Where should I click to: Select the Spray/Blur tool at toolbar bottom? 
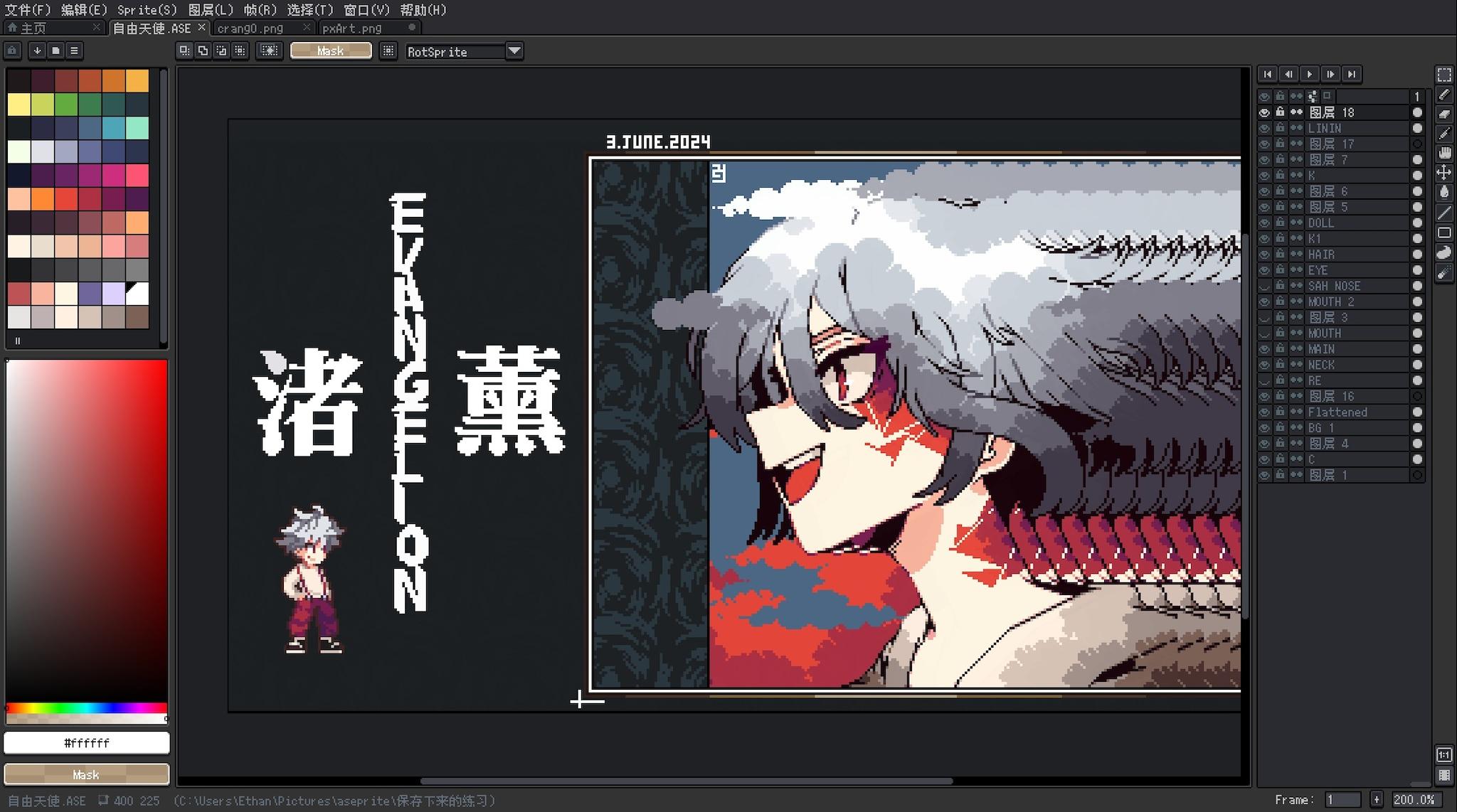click(x=1444, y=273)
